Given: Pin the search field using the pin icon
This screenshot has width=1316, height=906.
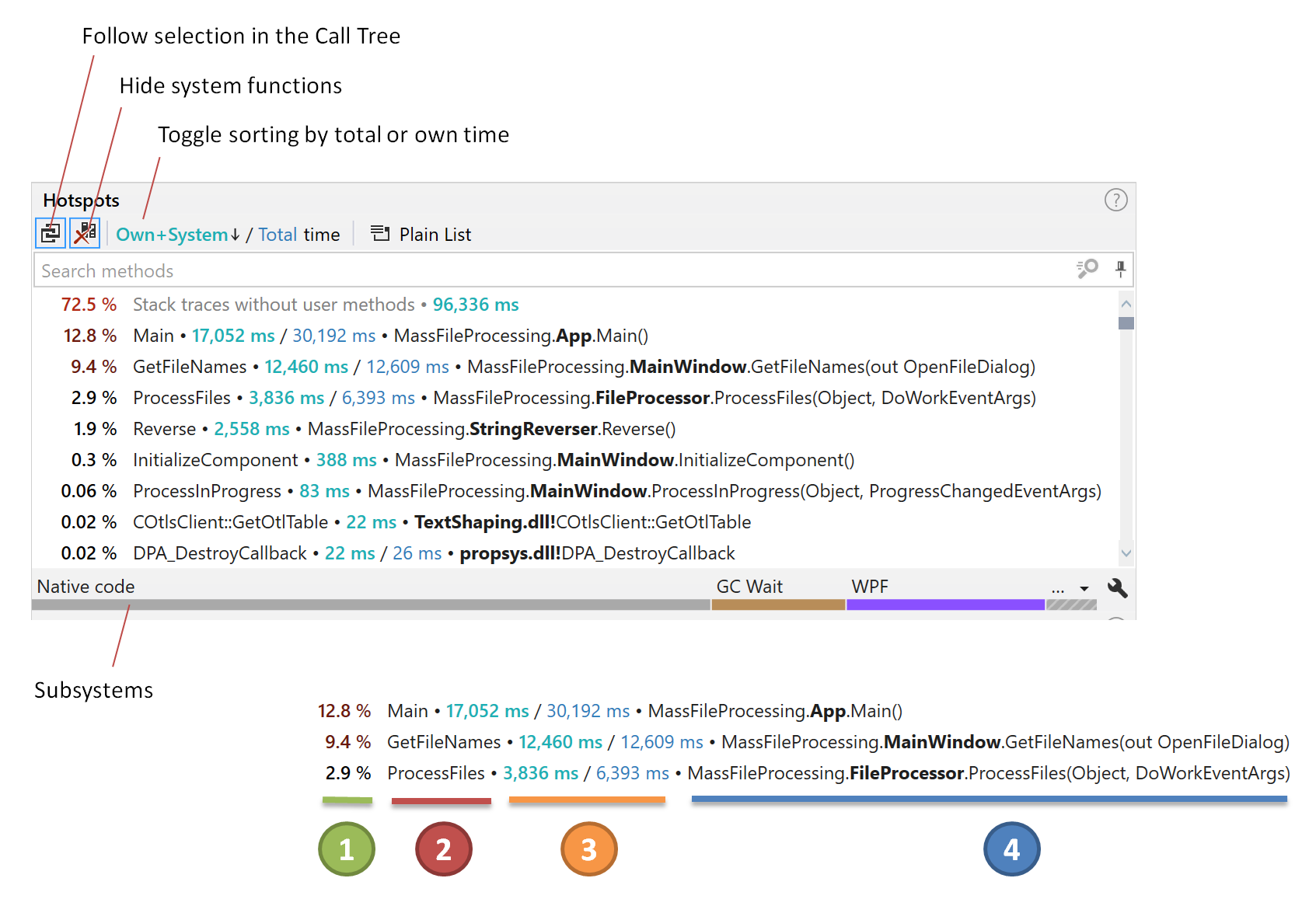Looking at the screenshot, I should 1121,270.
